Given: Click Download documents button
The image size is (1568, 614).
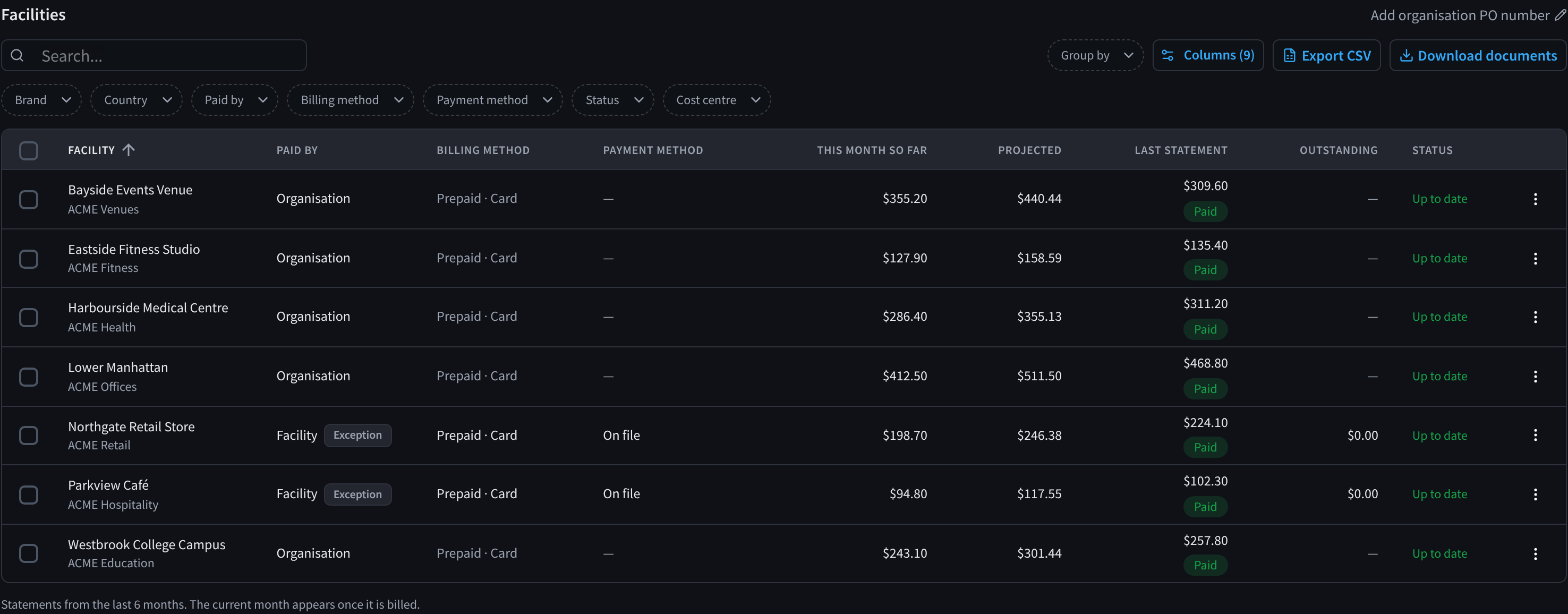Looking at the screenshot, I should point(1478,55).
